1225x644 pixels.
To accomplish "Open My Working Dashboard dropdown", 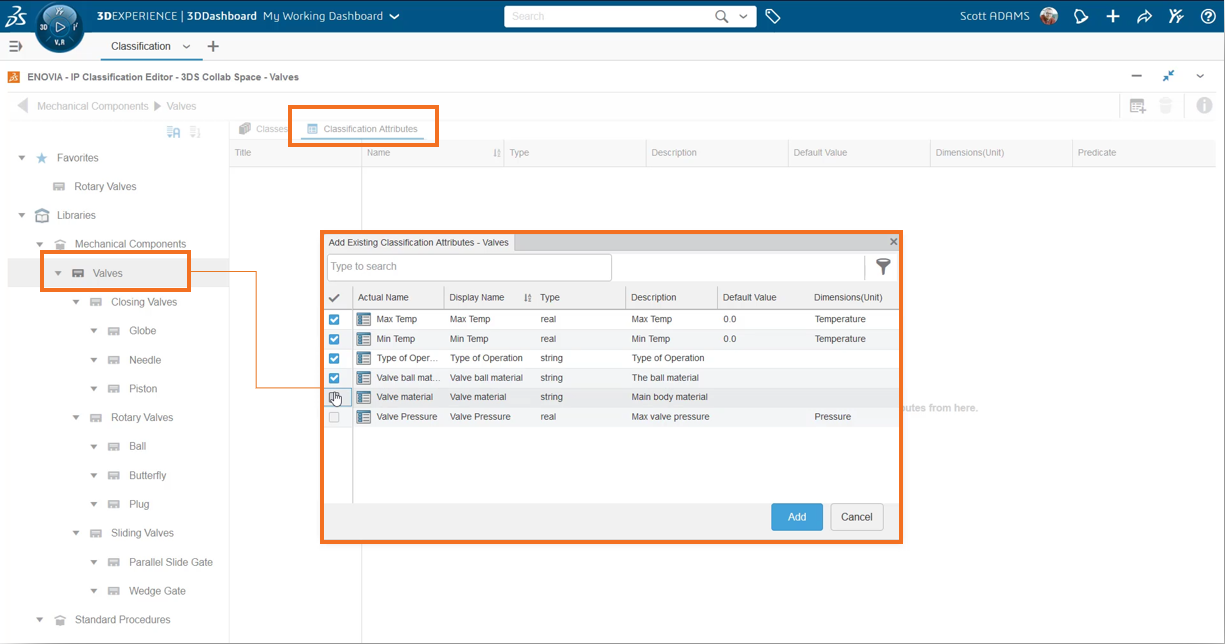I will click(x=330, y=16).
